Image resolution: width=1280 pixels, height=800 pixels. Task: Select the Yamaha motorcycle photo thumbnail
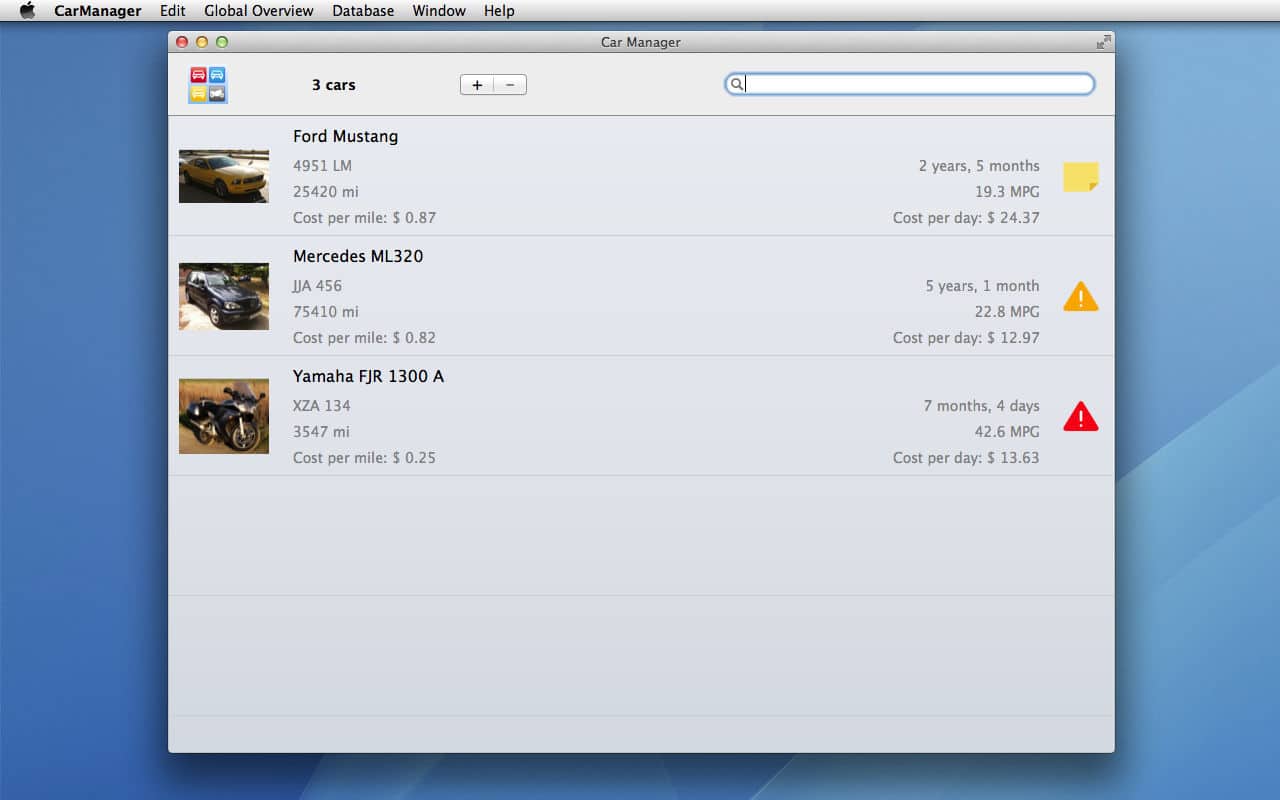pyautogui.click(x=224, y=416)
